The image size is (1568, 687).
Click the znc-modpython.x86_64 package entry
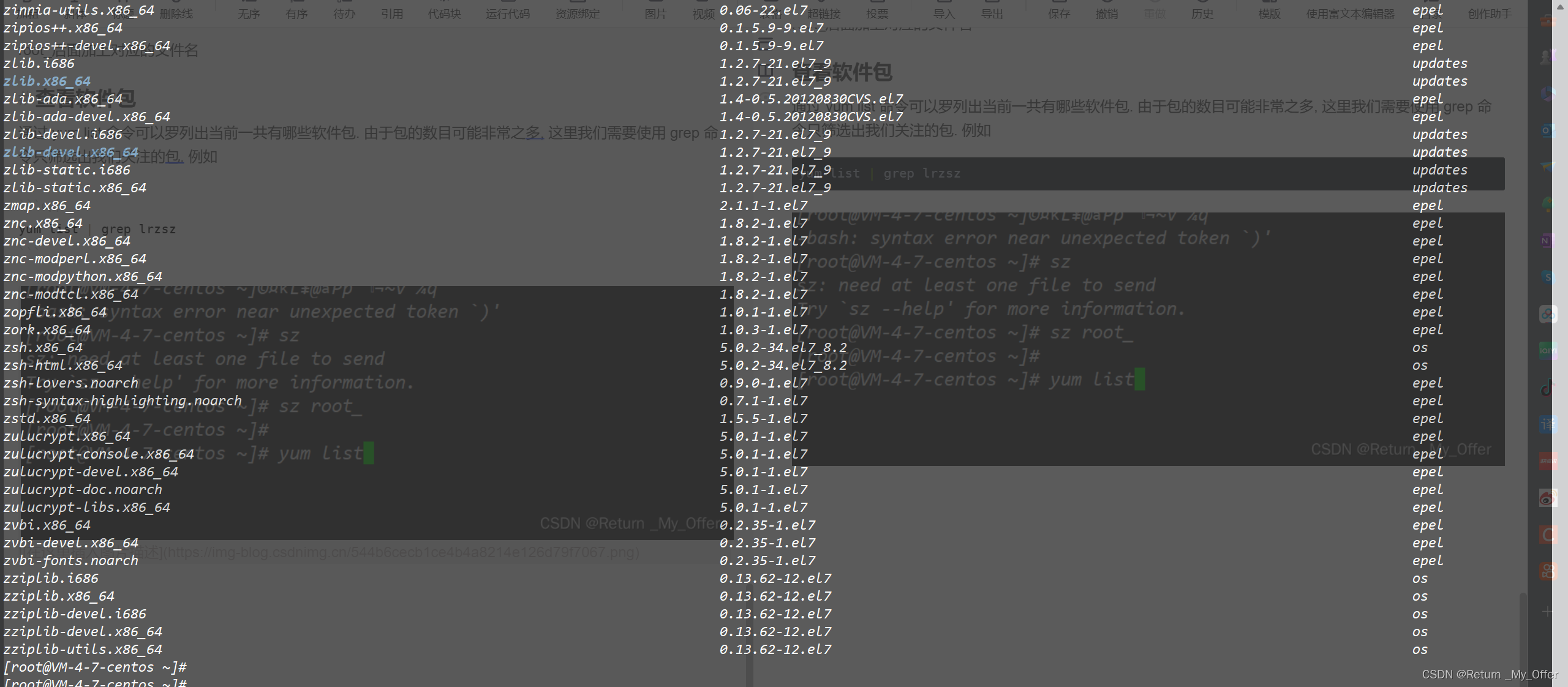coord(83,276)
